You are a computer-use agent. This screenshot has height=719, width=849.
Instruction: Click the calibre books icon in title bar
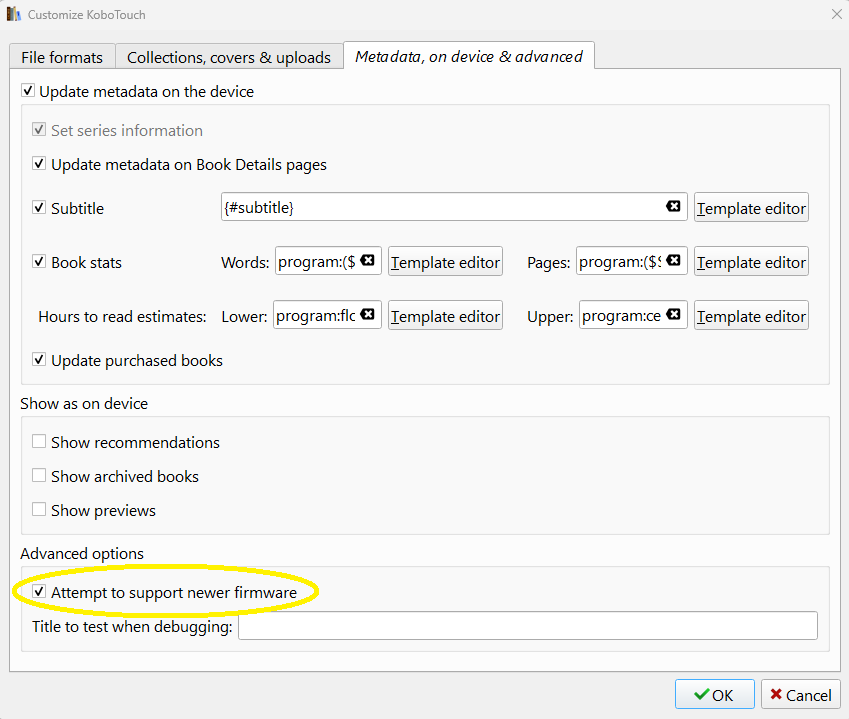tap(14, 14)
